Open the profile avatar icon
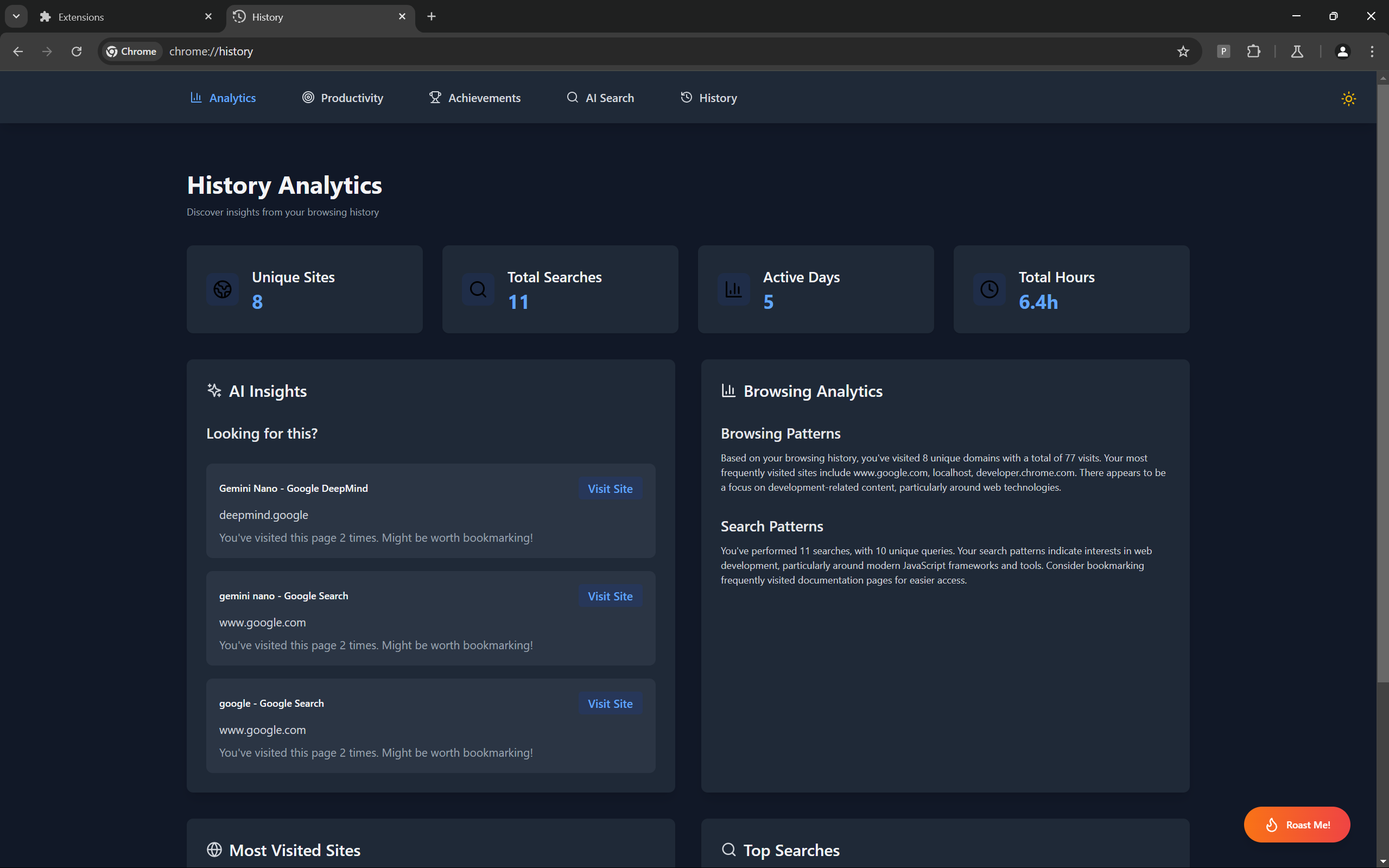 [1342, 52]
